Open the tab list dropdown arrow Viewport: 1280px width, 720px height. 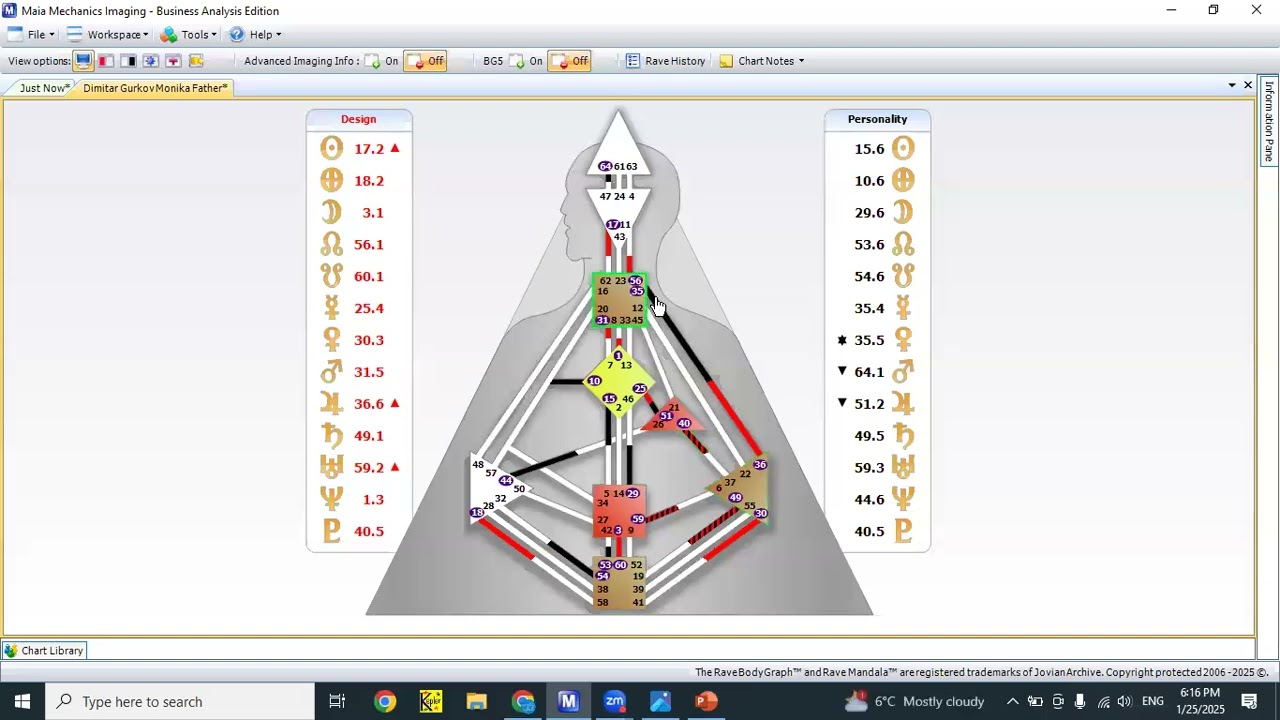pos(1232,86)
